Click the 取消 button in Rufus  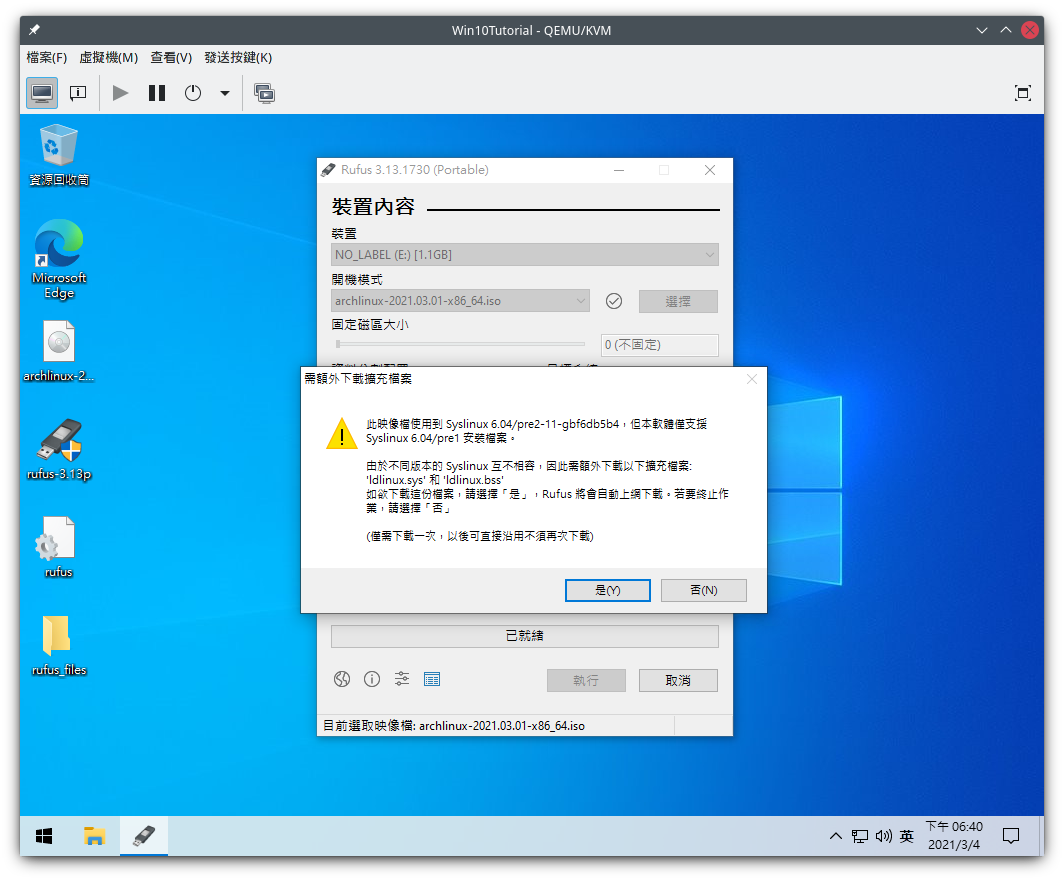678,681
